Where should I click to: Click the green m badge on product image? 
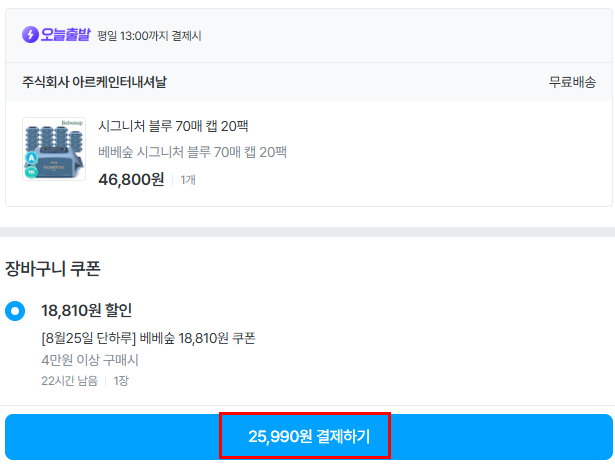click(31, 171)
